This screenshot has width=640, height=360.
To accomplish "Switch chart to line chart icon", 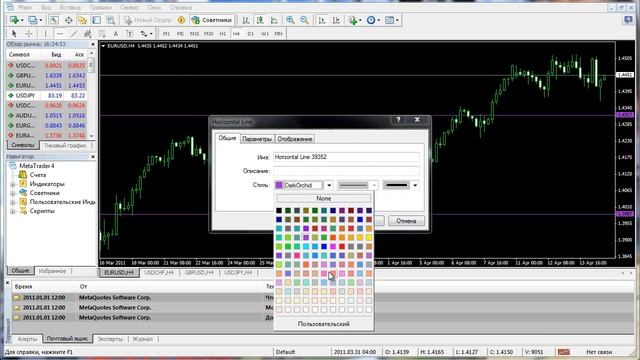I will point(274,20).
